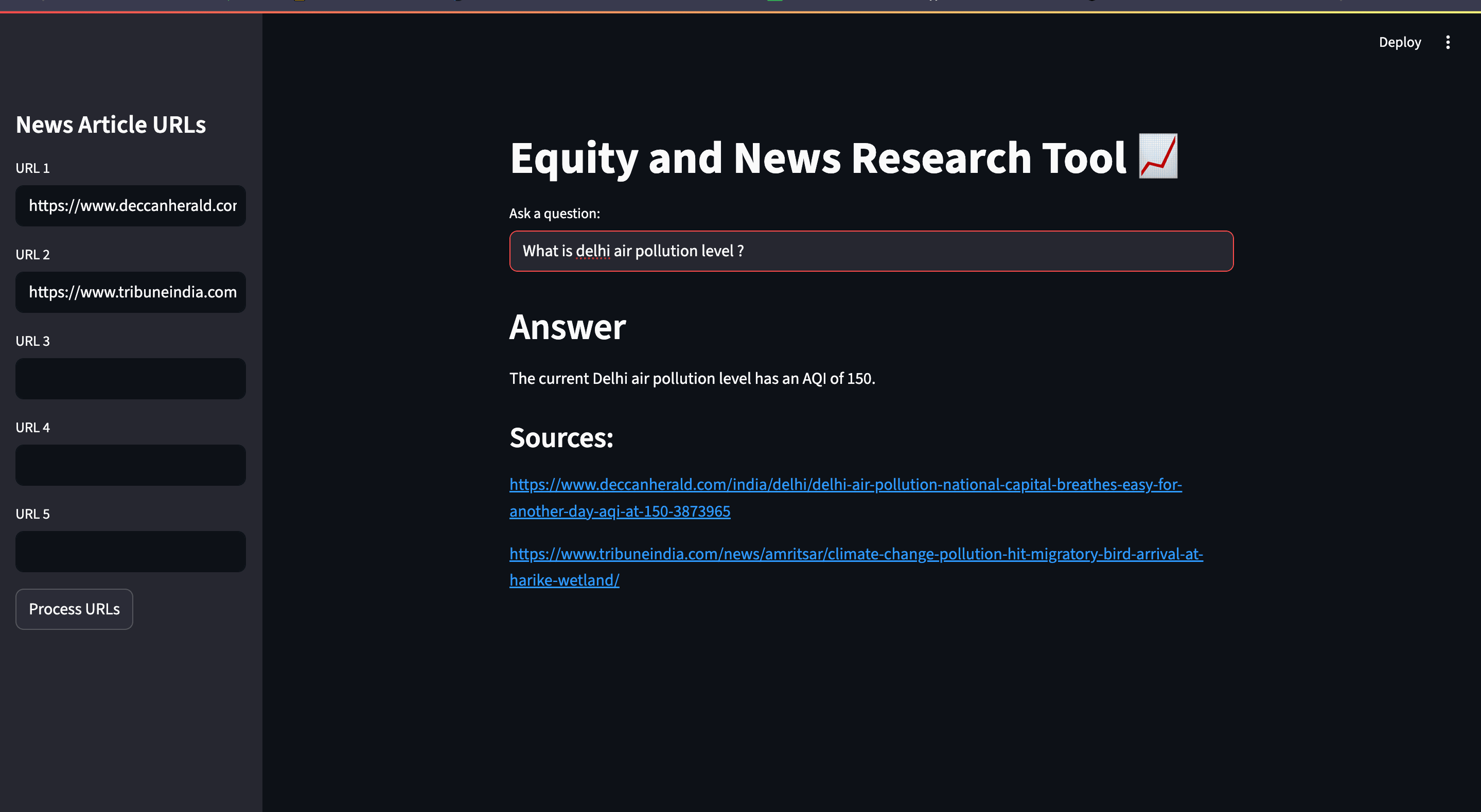Click the Equity and News Research Tool heading
Image resolution: width=1481 pixels, height=812 pixels.
[x=817, y=158]
